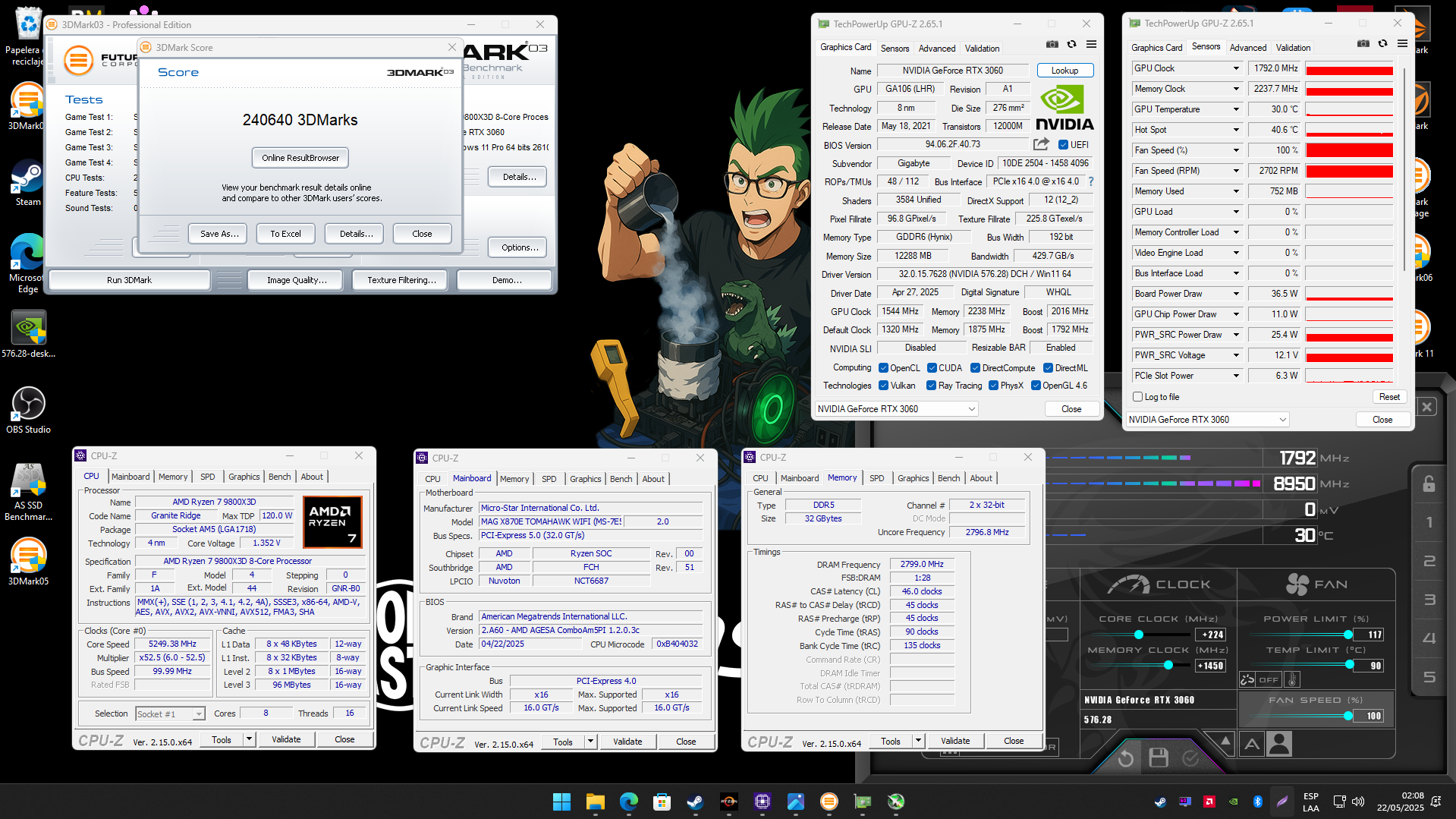Click the refresh icon in GPU-Z Graphics Card window
The image size is (1456, 819).
pyautogui.click(x=1071, y=45)
